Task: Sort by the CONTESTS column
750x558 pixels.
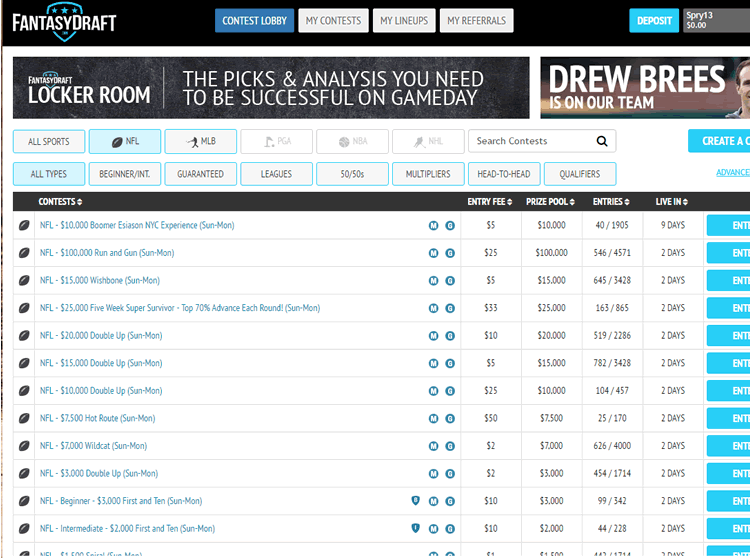Action: pos(60,202)
